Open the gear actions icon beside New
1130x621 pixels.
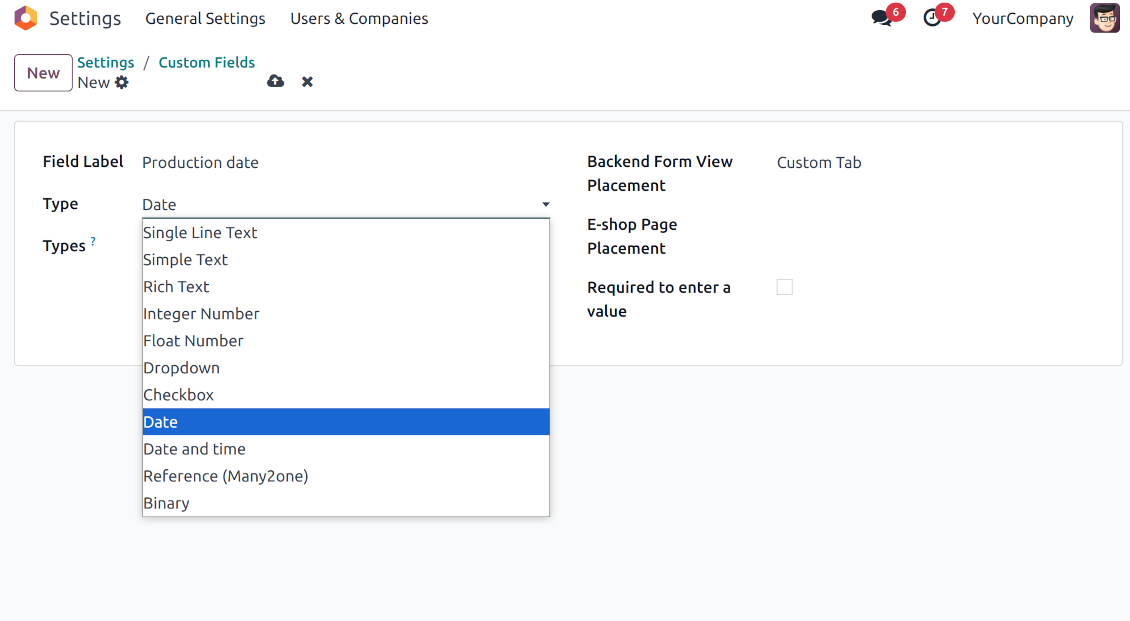point(122,83)
